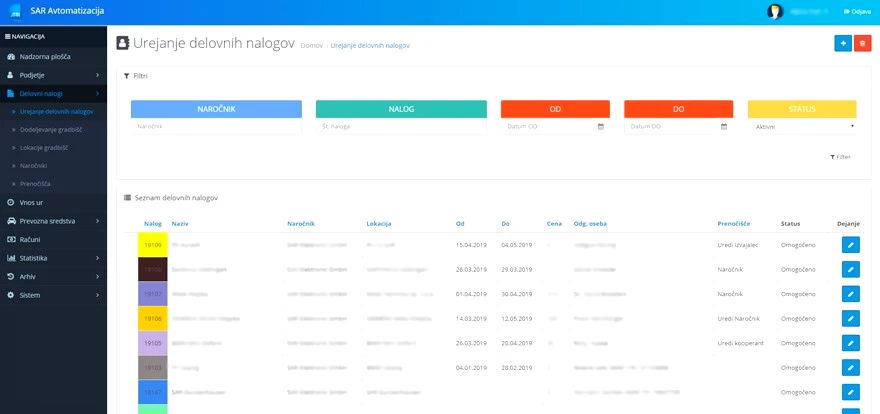Click the Računi money icon
This screenshot has width=880, height=414.
pos(11,240)
